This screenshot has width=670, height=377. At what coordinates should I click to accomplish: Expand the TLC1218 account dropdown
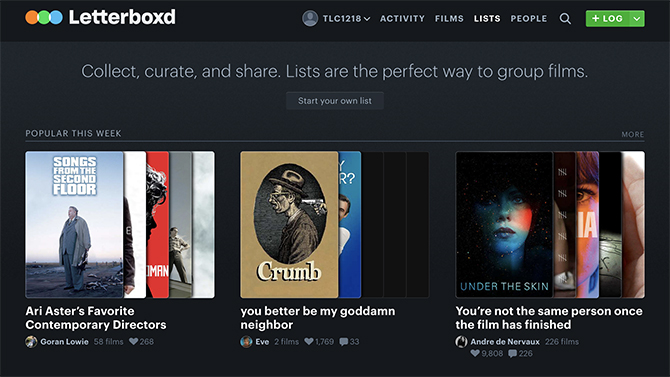point(367,19)
